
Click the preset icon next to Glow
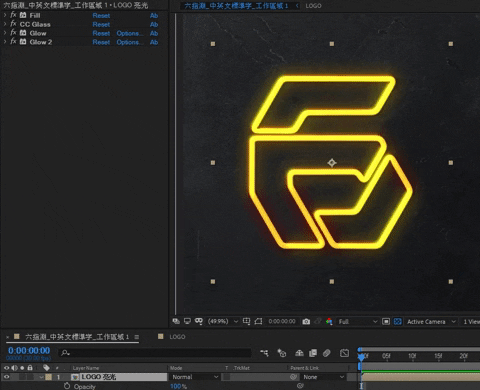(x=23, y=33)
